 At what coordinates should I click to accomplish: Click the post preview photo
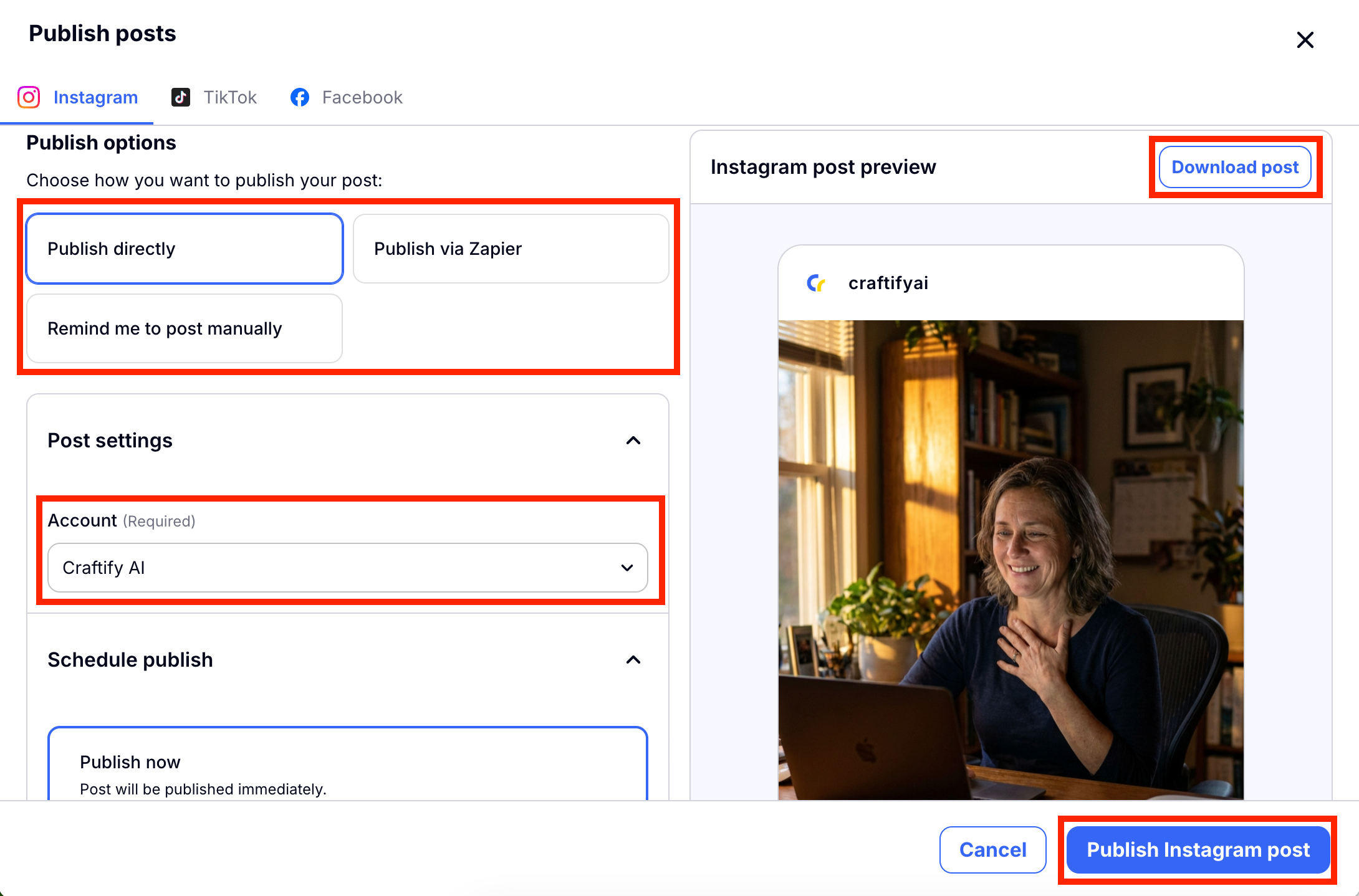click(x=1011, y=560)
